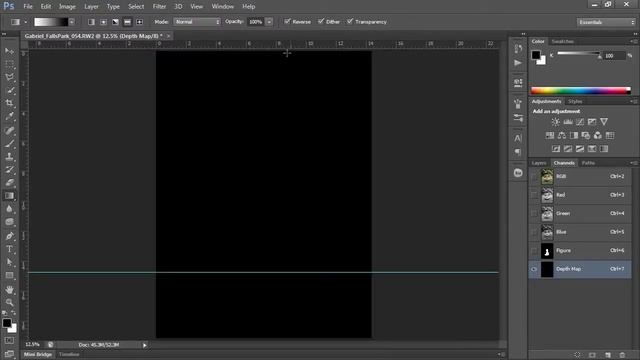The height and width of the screenshot is (360, 640).
Task: Open the Opacity slider dropdown arrow
Action: coord(269,22)
